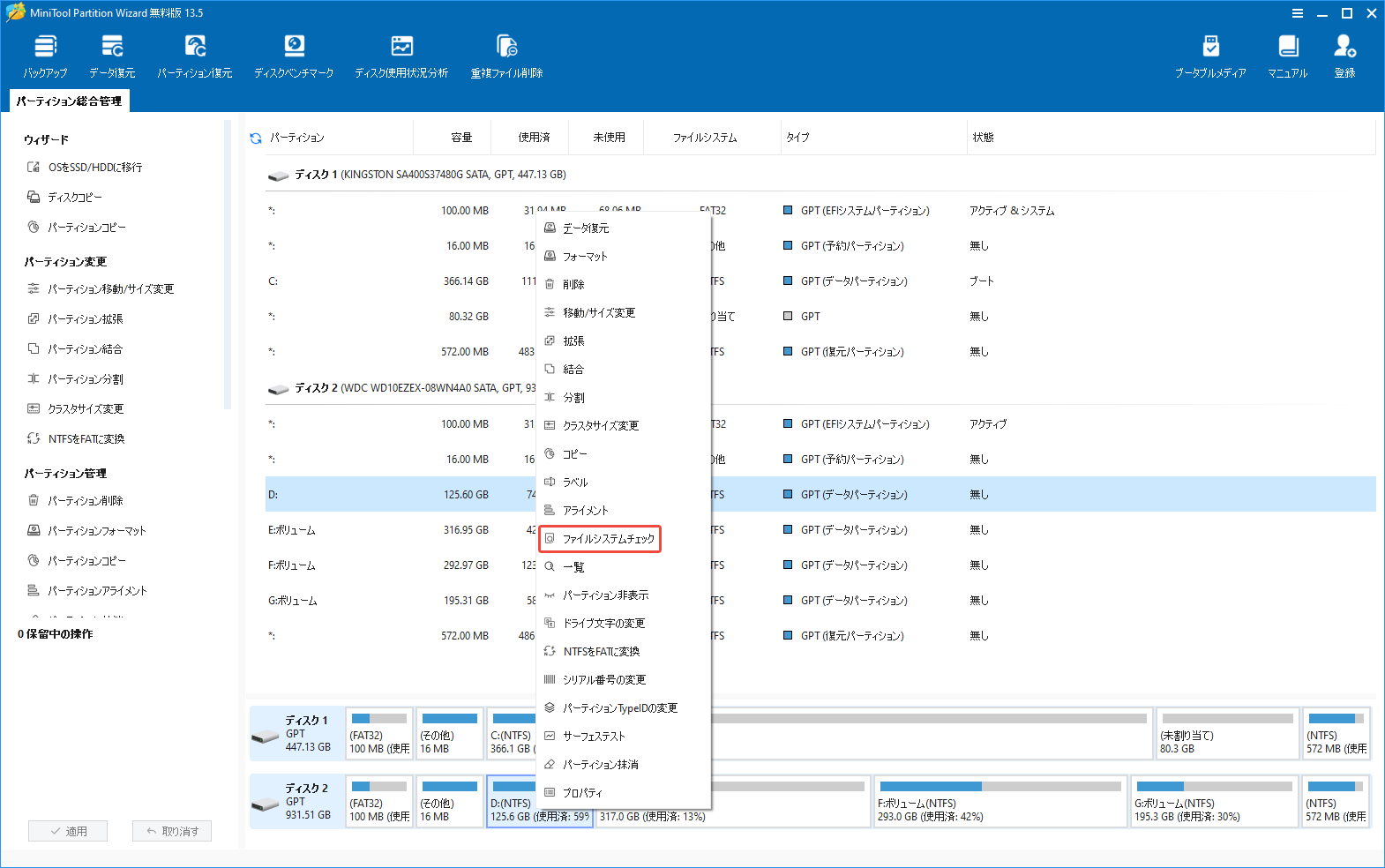1385x868 pixels.
Task: Select データ復元 in context menu
Action: 624,228
